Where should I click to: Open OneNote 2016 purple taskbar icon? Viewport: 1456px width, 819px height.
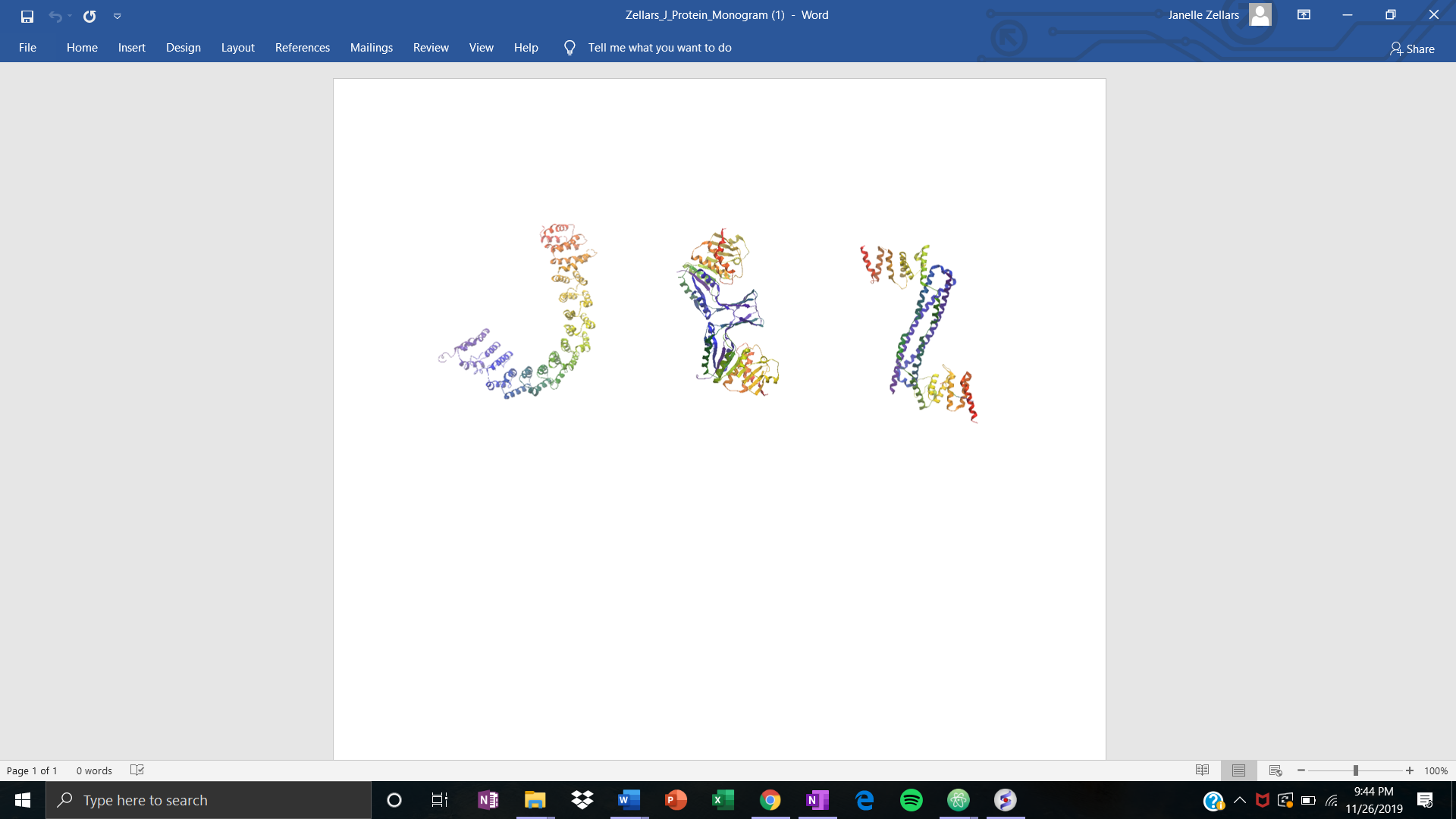[488, 800]
